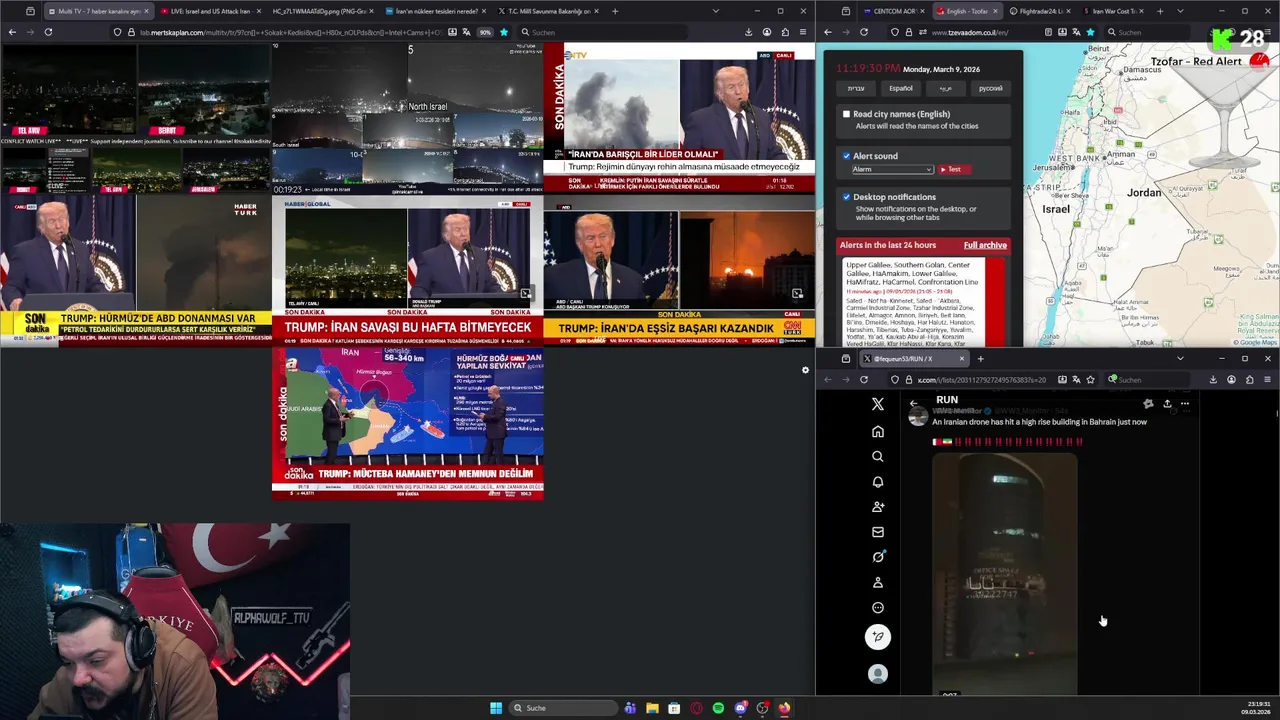Open tab list chevron in Multi TV window
1280x720 pixels.
click(x=715, y=11)
